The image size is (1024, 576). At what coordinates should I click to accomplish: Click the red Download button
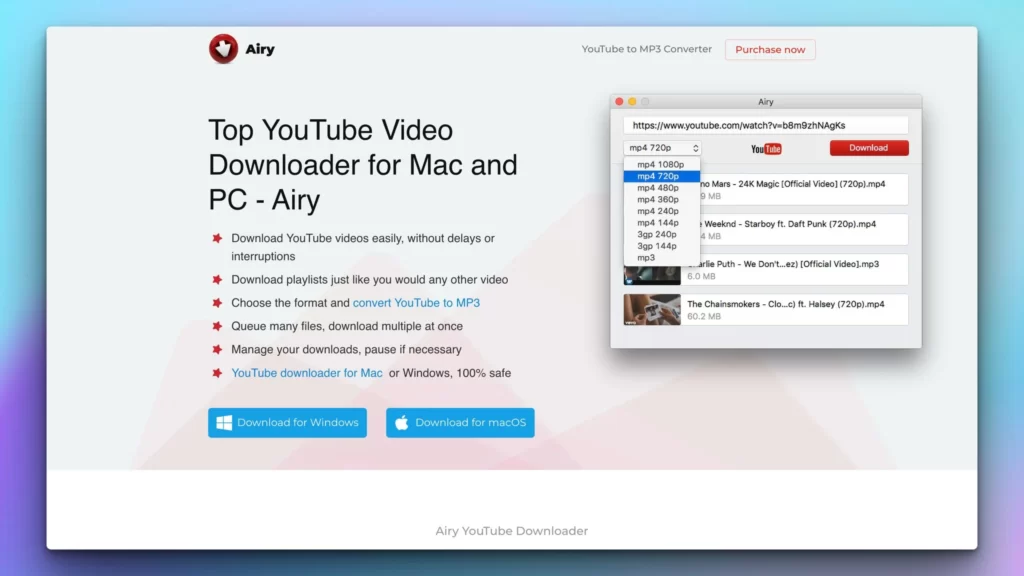869,148
